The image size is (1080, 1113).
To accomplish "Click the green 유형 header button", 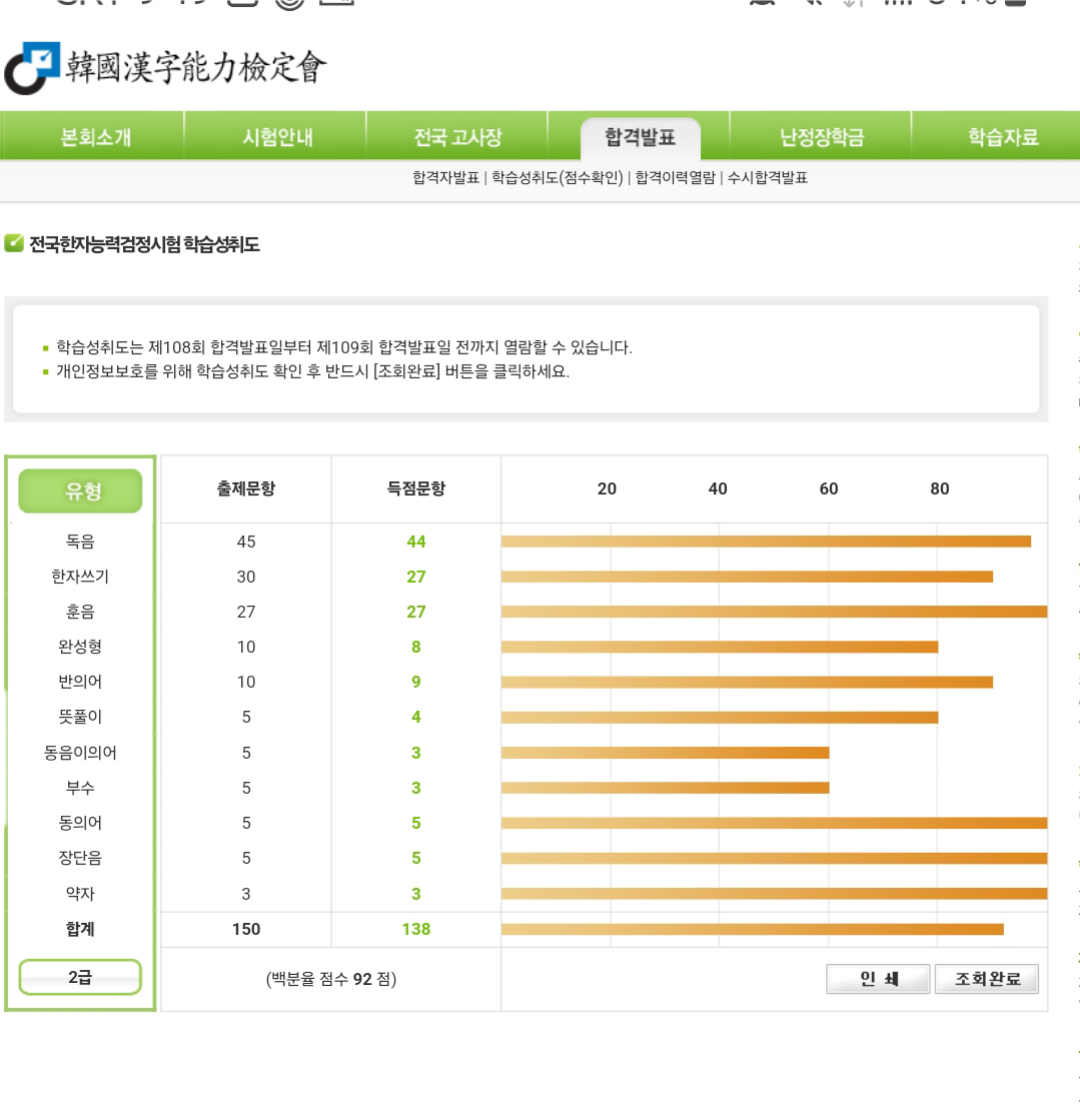I will 81,490.
